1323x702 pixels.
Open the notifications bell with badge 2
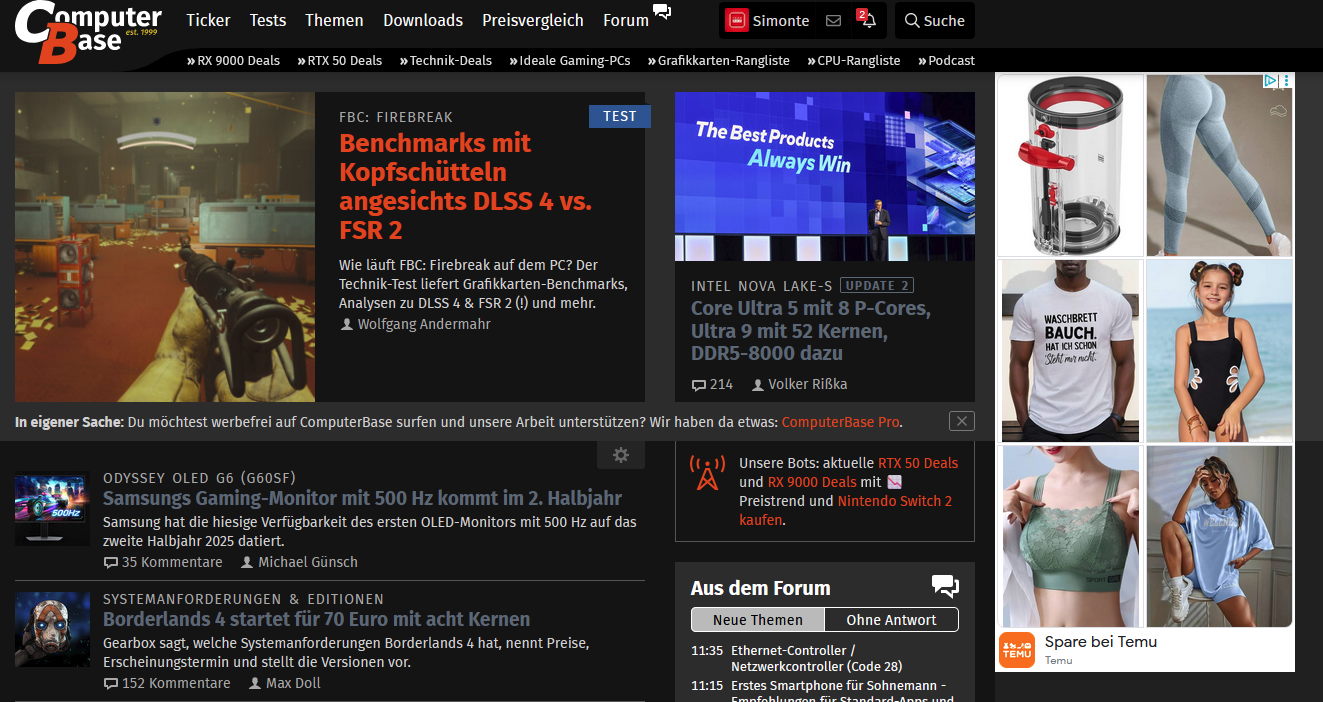[866, 19]
